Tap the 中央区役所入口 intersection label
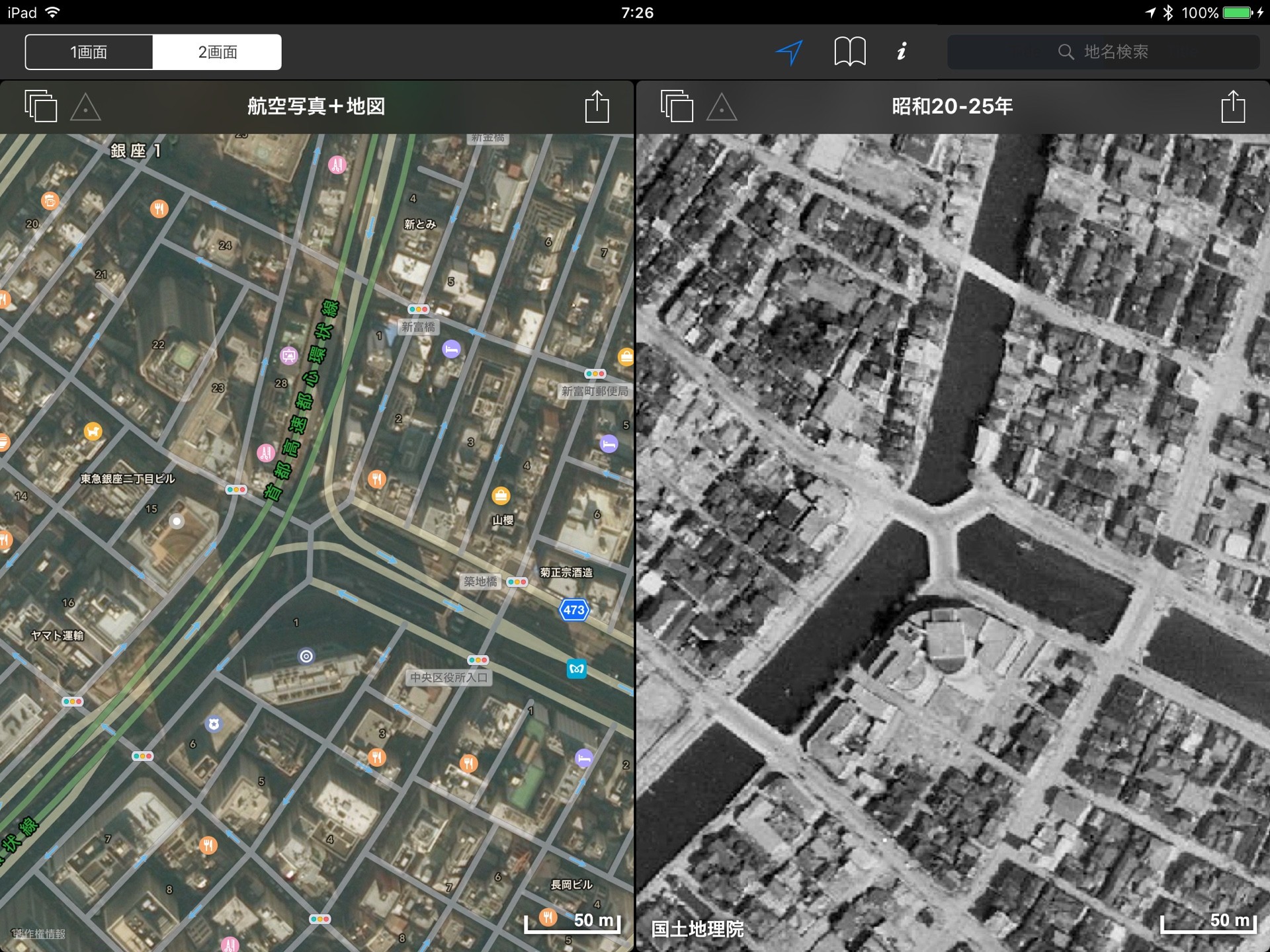 (x=449, y=677)
